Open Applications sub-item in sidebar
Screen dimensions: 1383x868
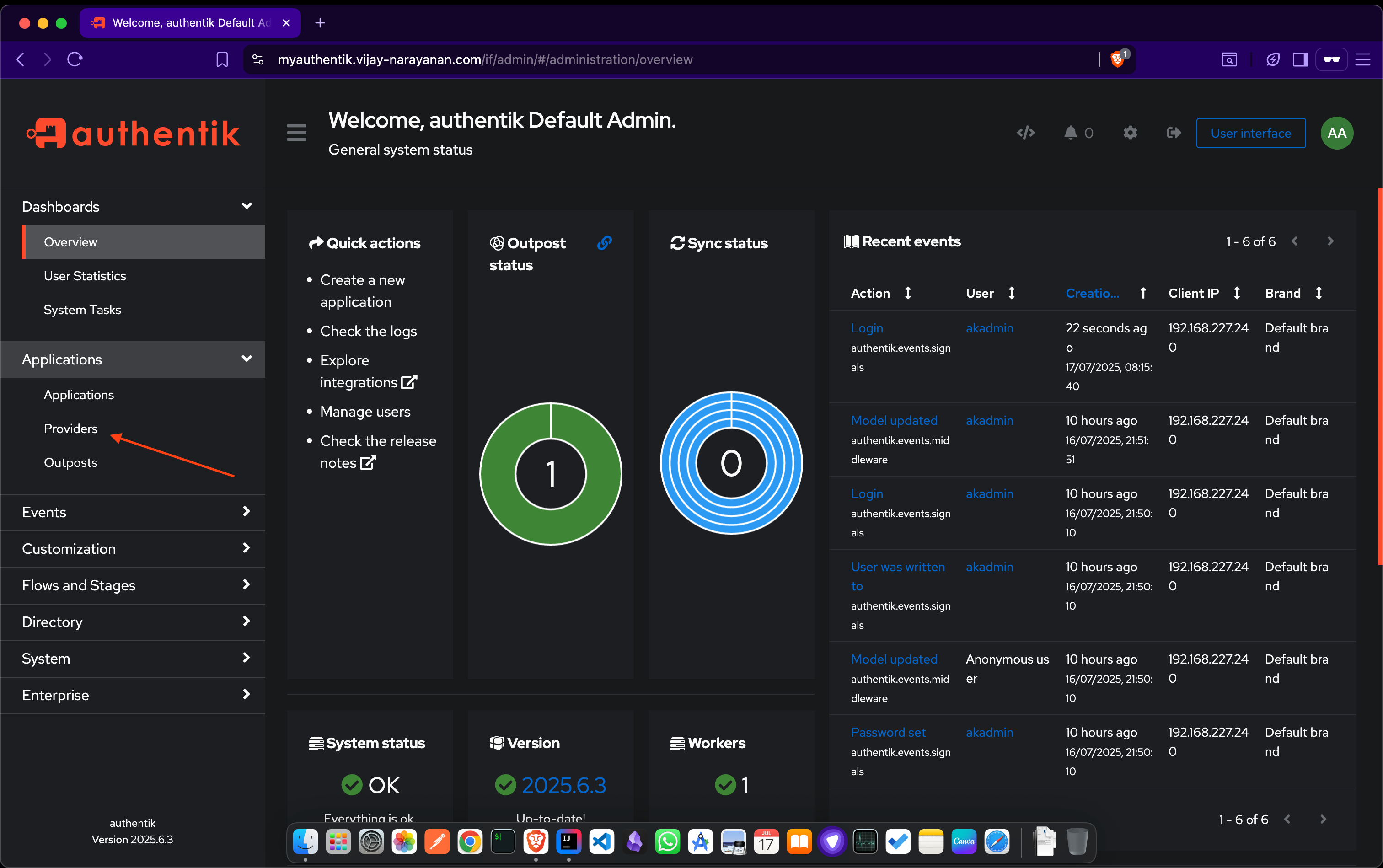(144, 394)
